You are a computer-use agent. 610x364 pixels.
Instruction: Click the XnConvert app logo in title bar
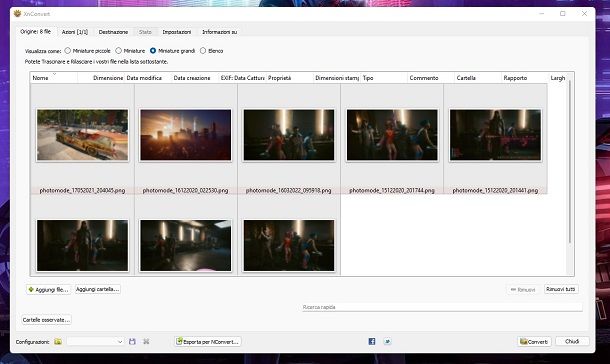click(x=18, y=14)
